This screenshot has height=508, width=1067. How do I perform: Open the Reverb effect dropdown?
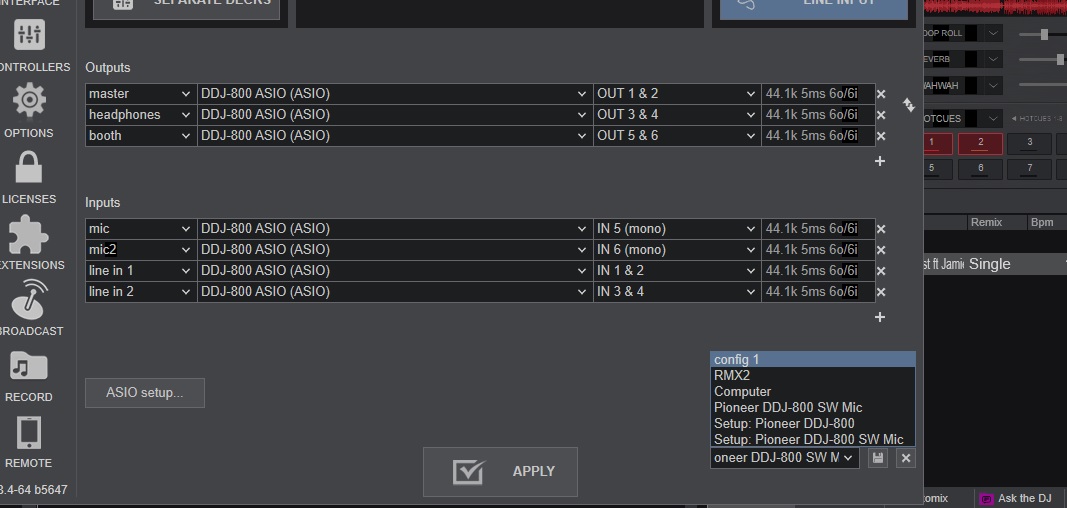click(994, 59)
